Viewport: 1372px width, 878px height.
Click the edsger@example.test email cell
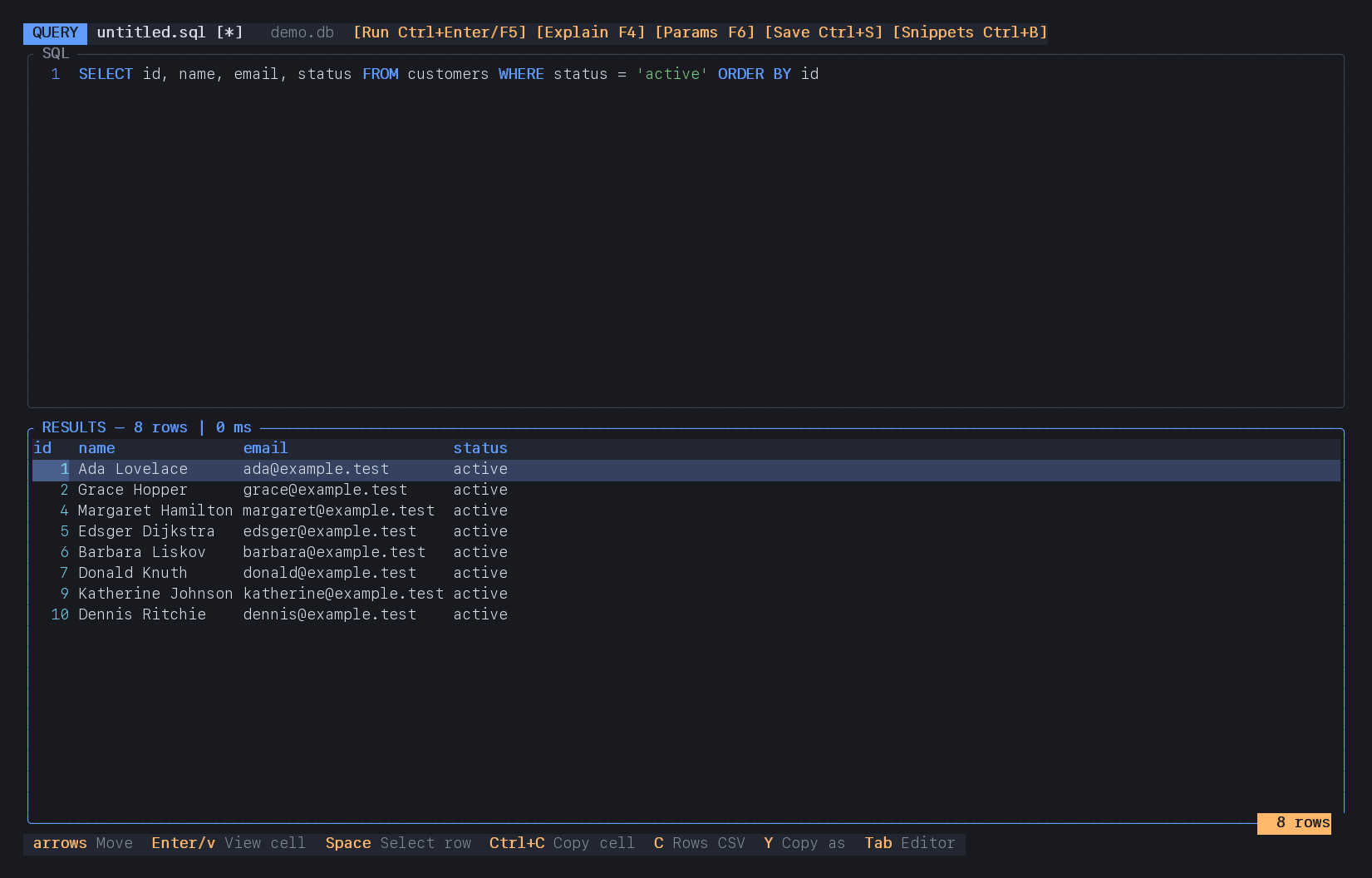(330, 531)
